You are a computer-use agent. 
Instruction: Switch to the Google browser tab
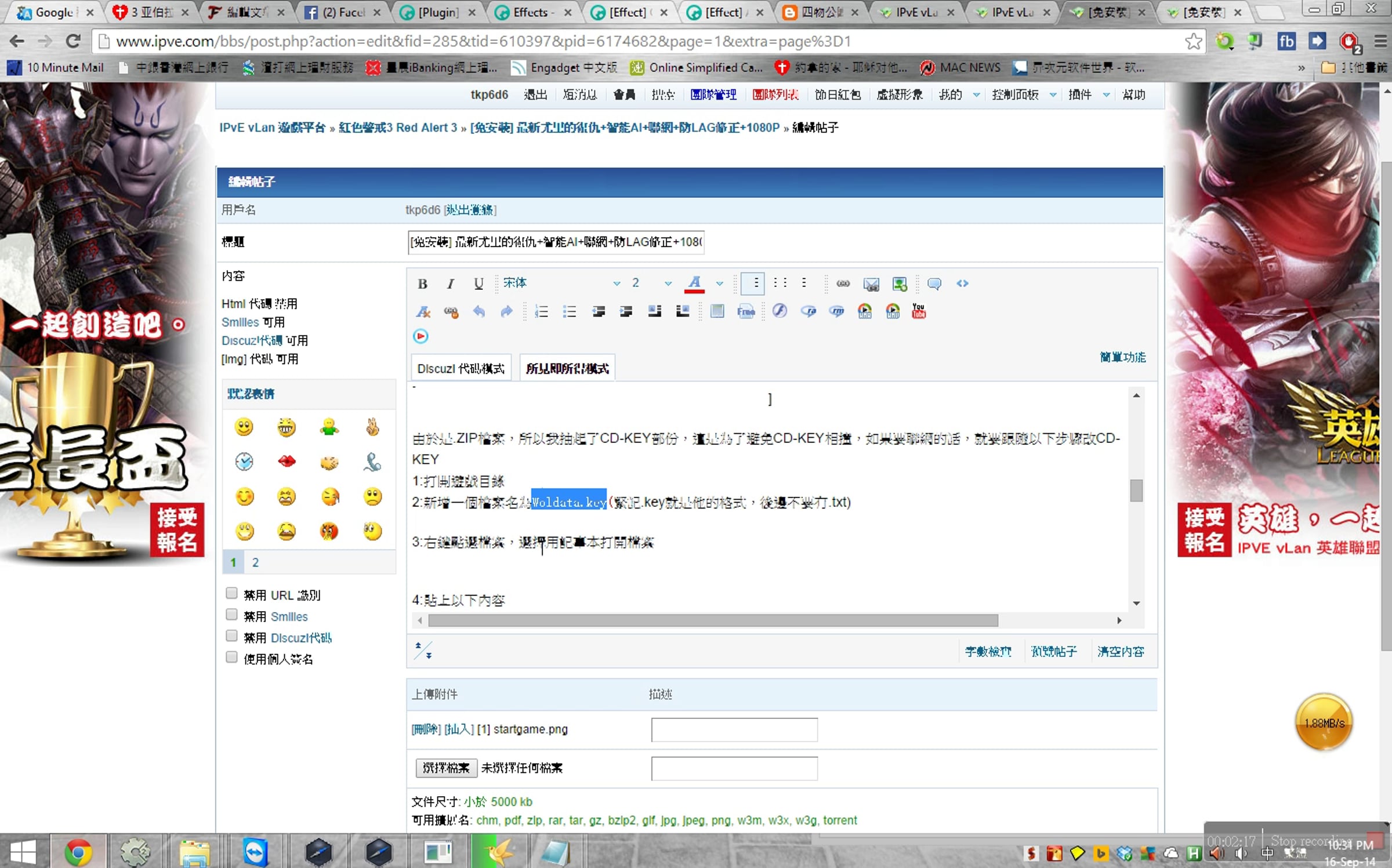coord(55,12)
